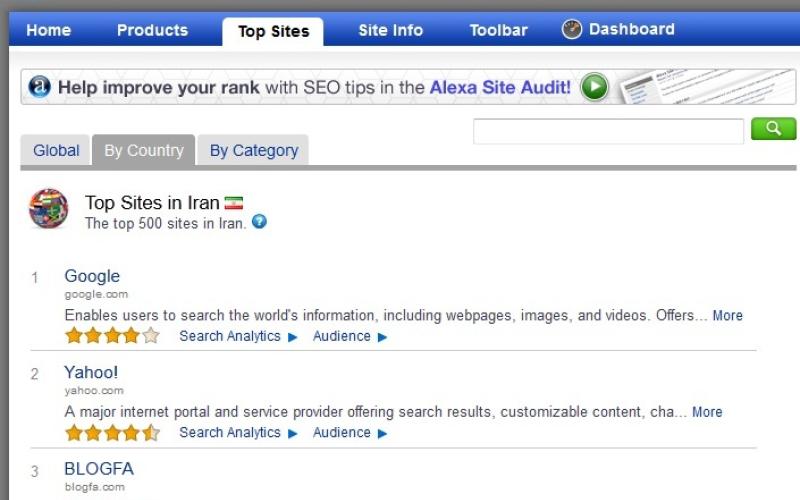Click the green search magnifier button

point(773,128)
